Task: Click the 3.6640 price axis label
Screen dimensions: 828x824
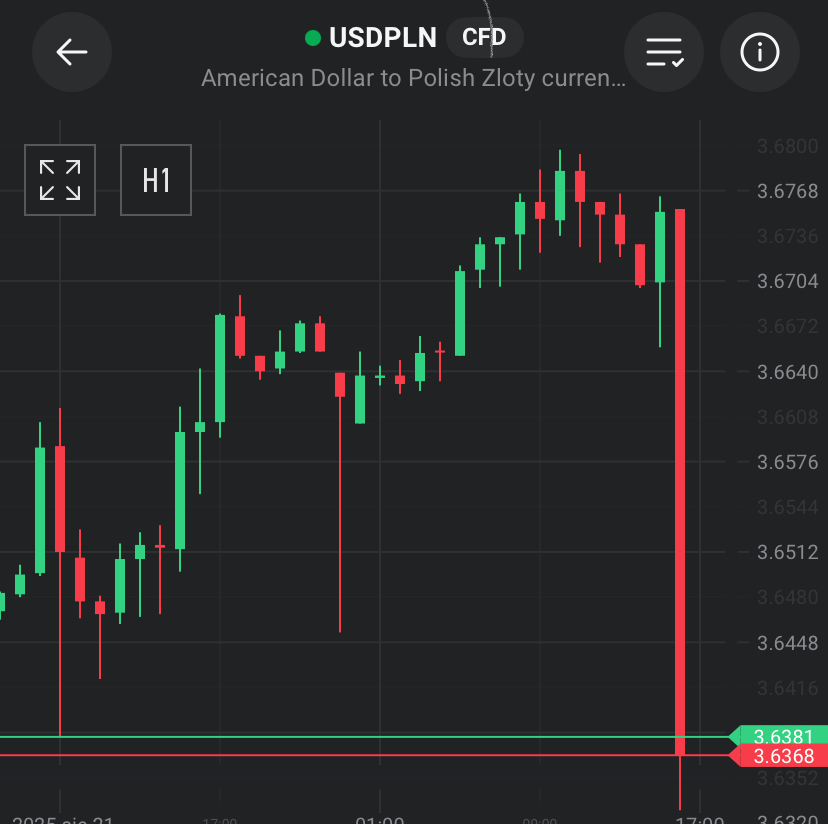Action: click(x=788, y=372)
